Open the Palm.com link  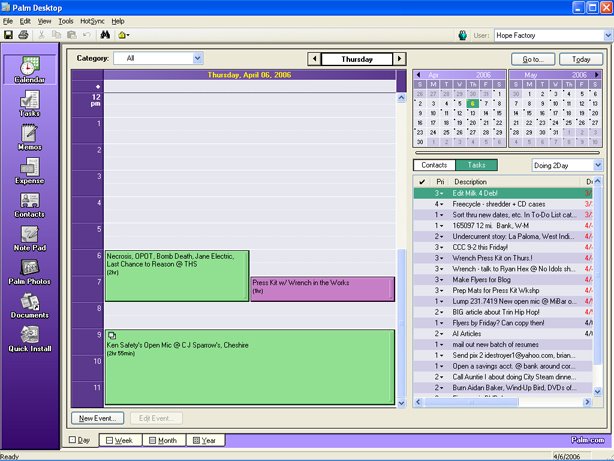[x=587, y=440]
